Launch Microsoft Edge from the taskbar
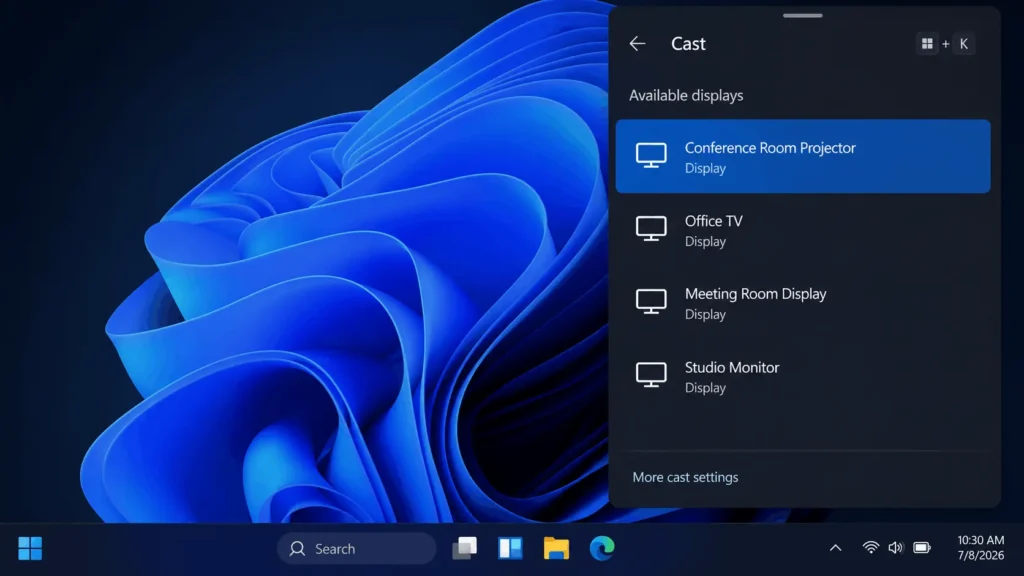Image resolution: width=1024 pixels, height=576 pixels. (x=601, y=549)
